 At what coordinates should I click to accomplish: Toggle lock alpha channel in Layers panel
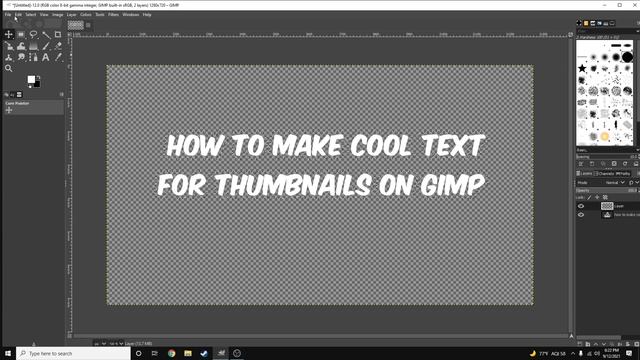(x=605, y=198)
